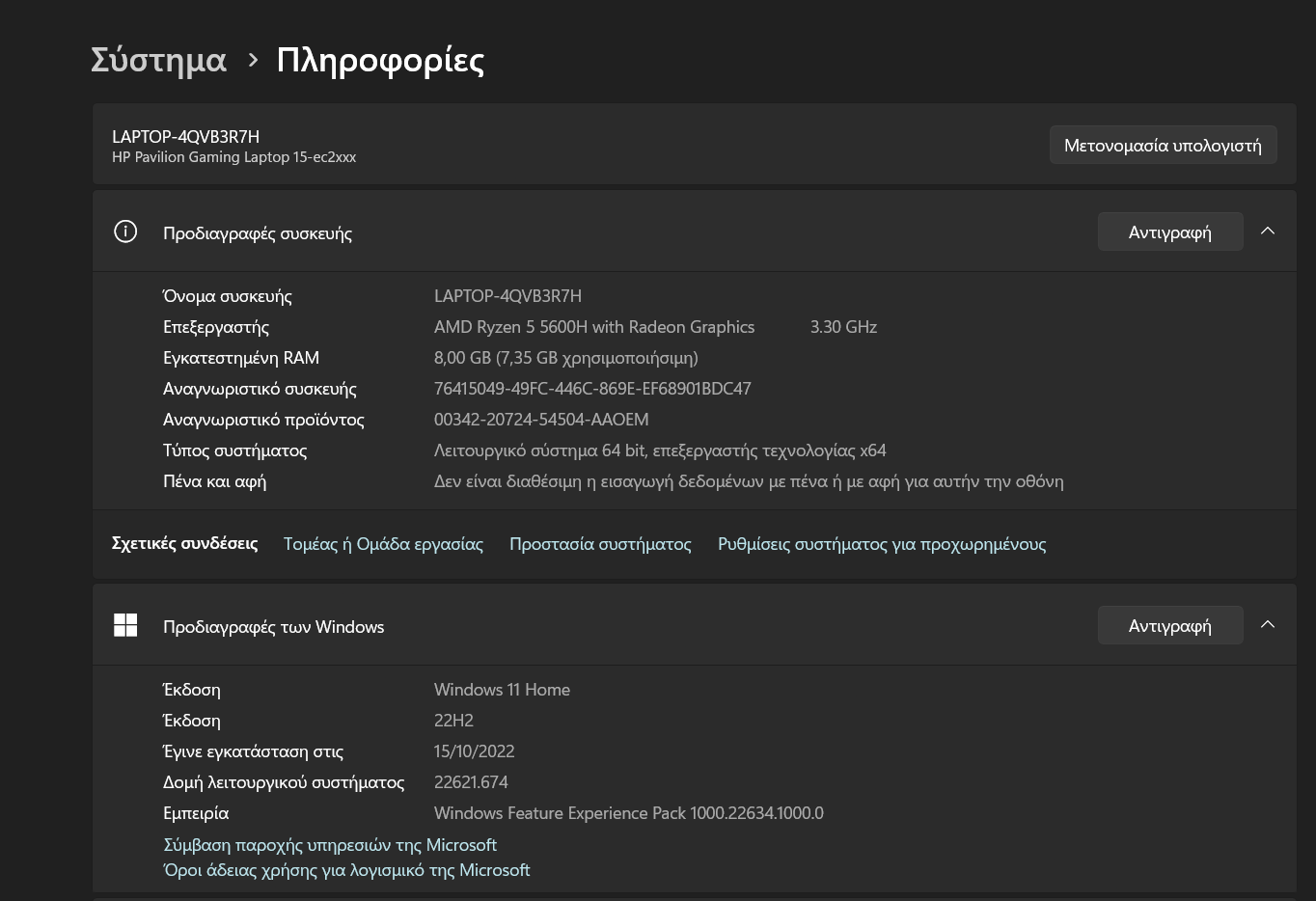Screen dimensions: 1316x901
Task: Click the Πληροφορίες page title
Action: (x=380, y=60)
